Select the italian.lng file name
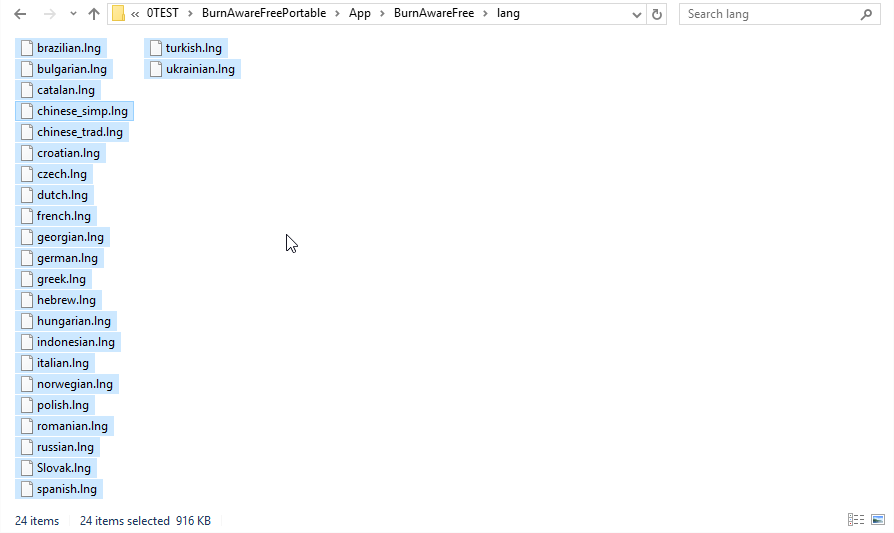894x533 pixels. [63, 363]
